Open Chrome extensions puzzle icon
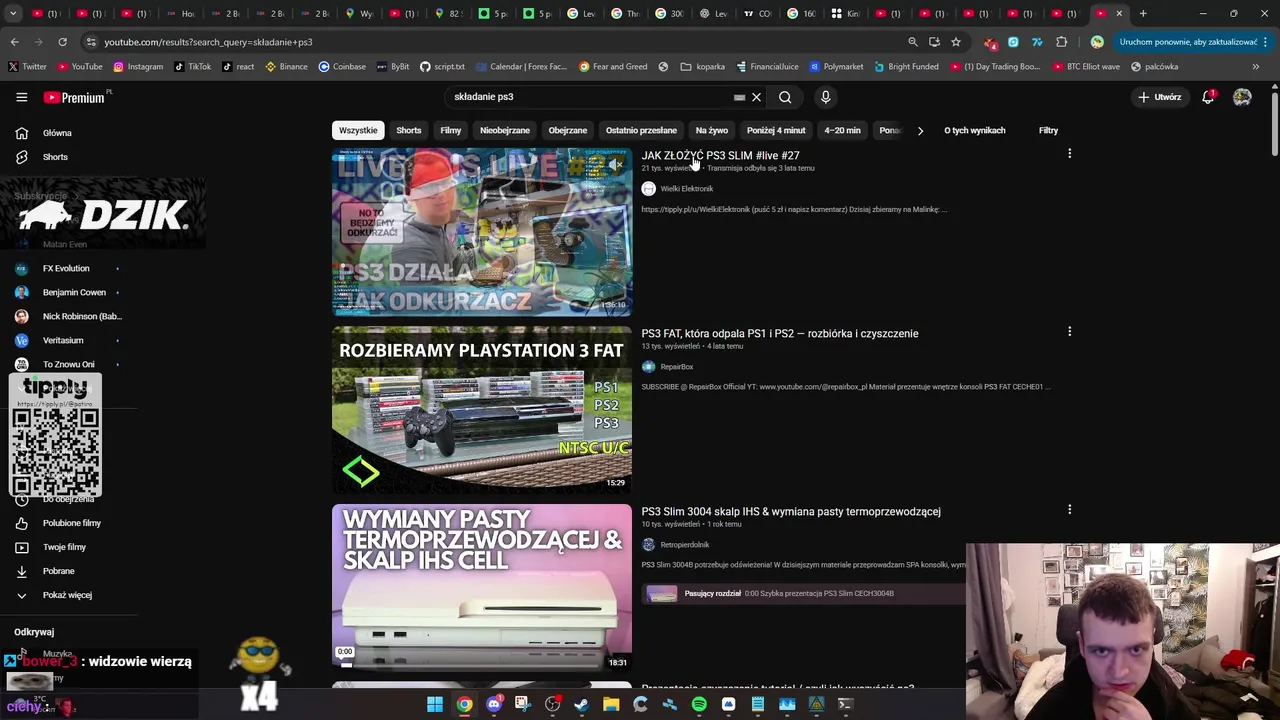 pyautogui.click(x=1061, y=42)
